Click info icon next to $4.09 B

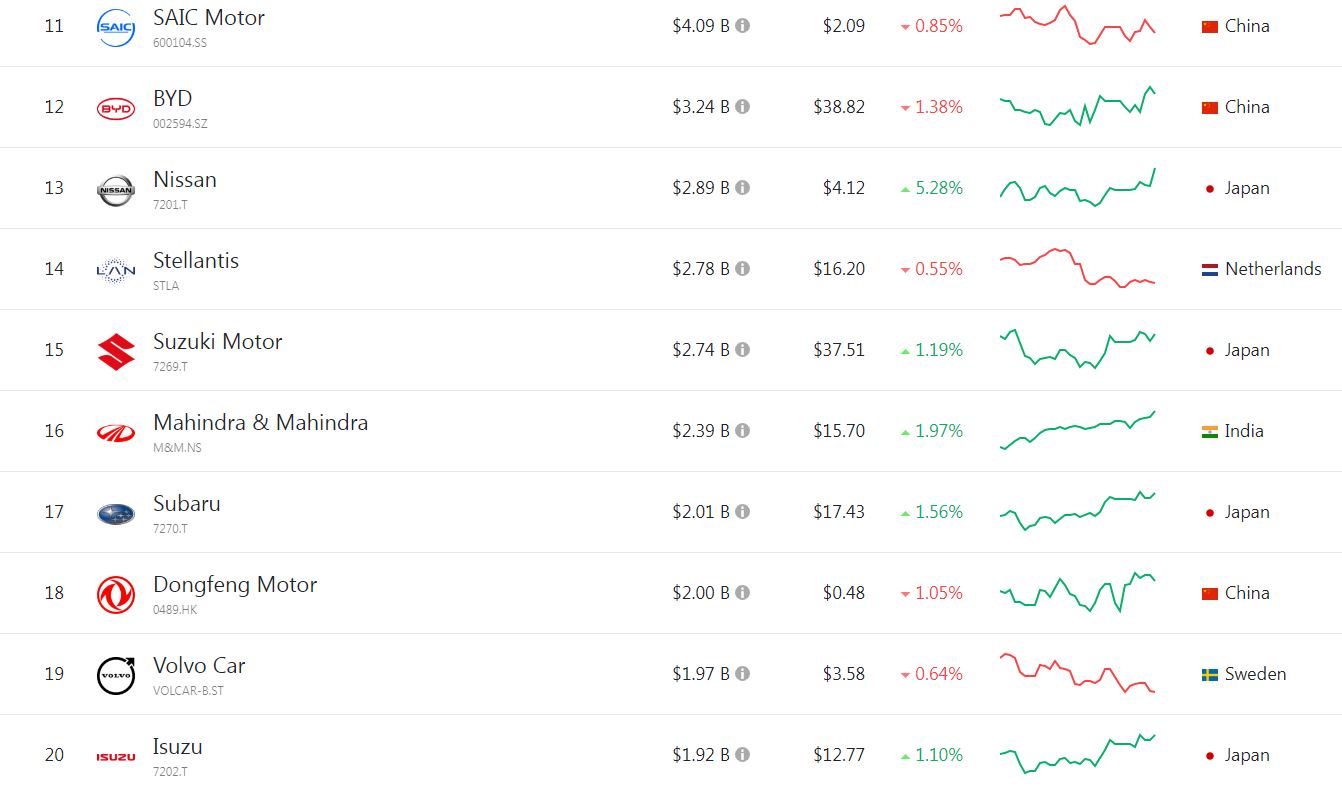point(742,26)
